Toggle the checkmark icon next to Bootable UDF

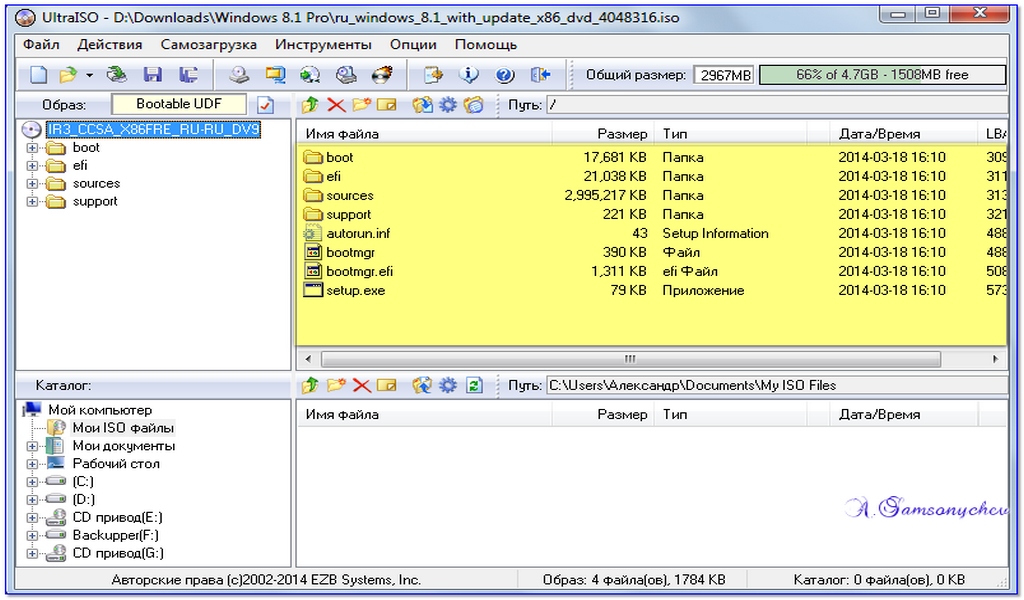pos(266,104)
